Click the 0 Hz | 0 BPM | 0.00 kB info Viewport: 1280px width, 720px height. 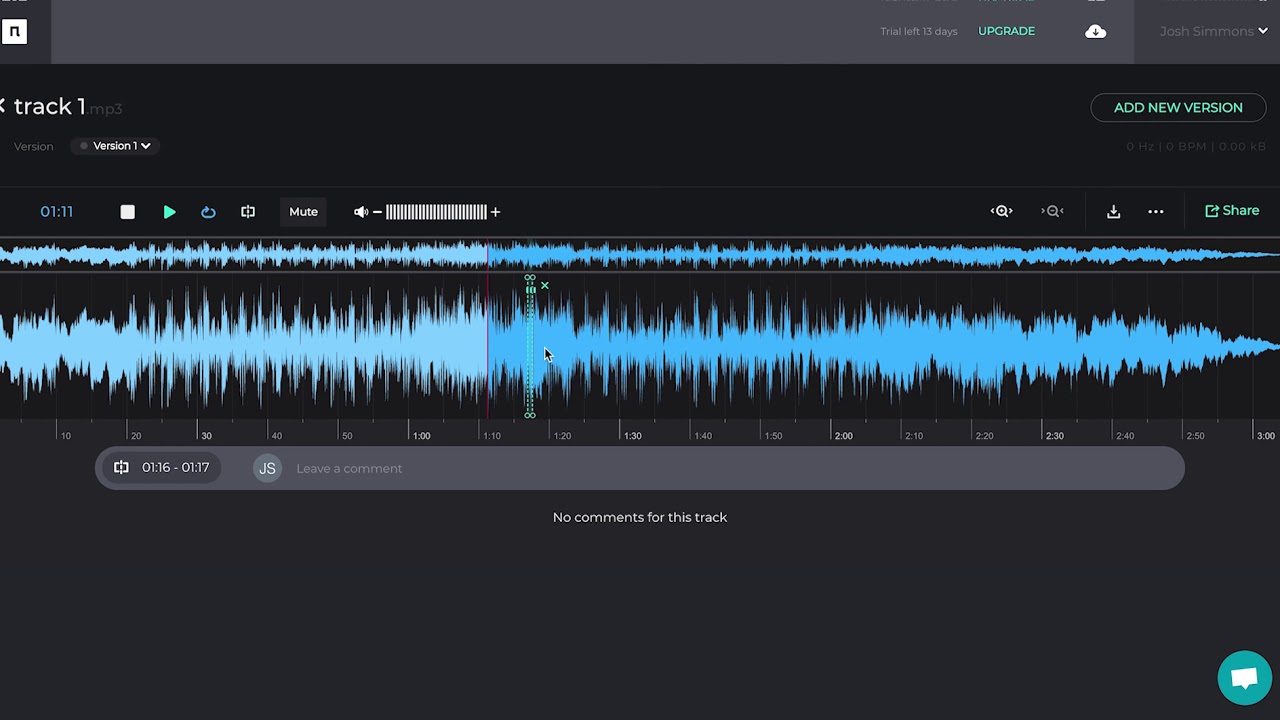tap(1196, 146)
